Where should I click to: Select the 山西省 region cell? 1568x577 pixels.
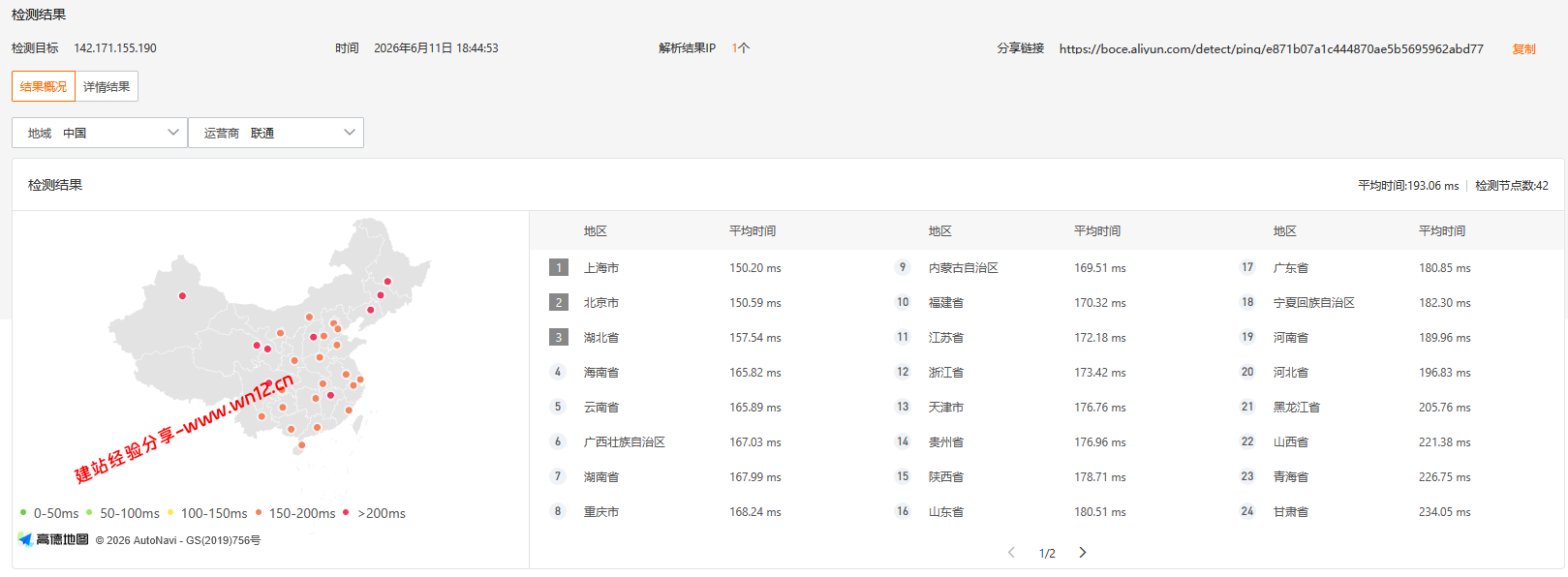click(1291, 442)
